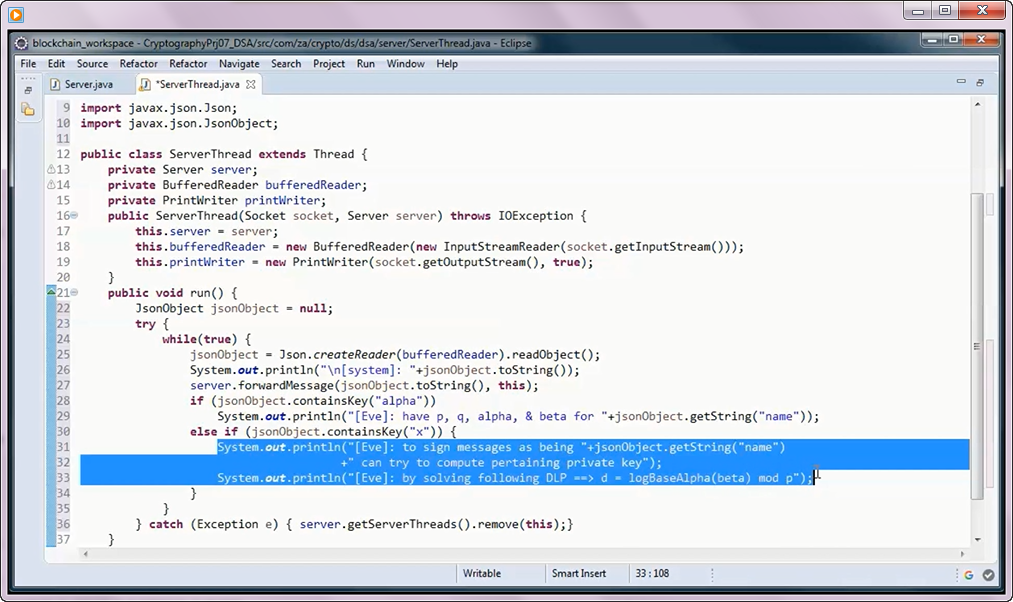Minimize the inner Eclipse window

point(930,40)
